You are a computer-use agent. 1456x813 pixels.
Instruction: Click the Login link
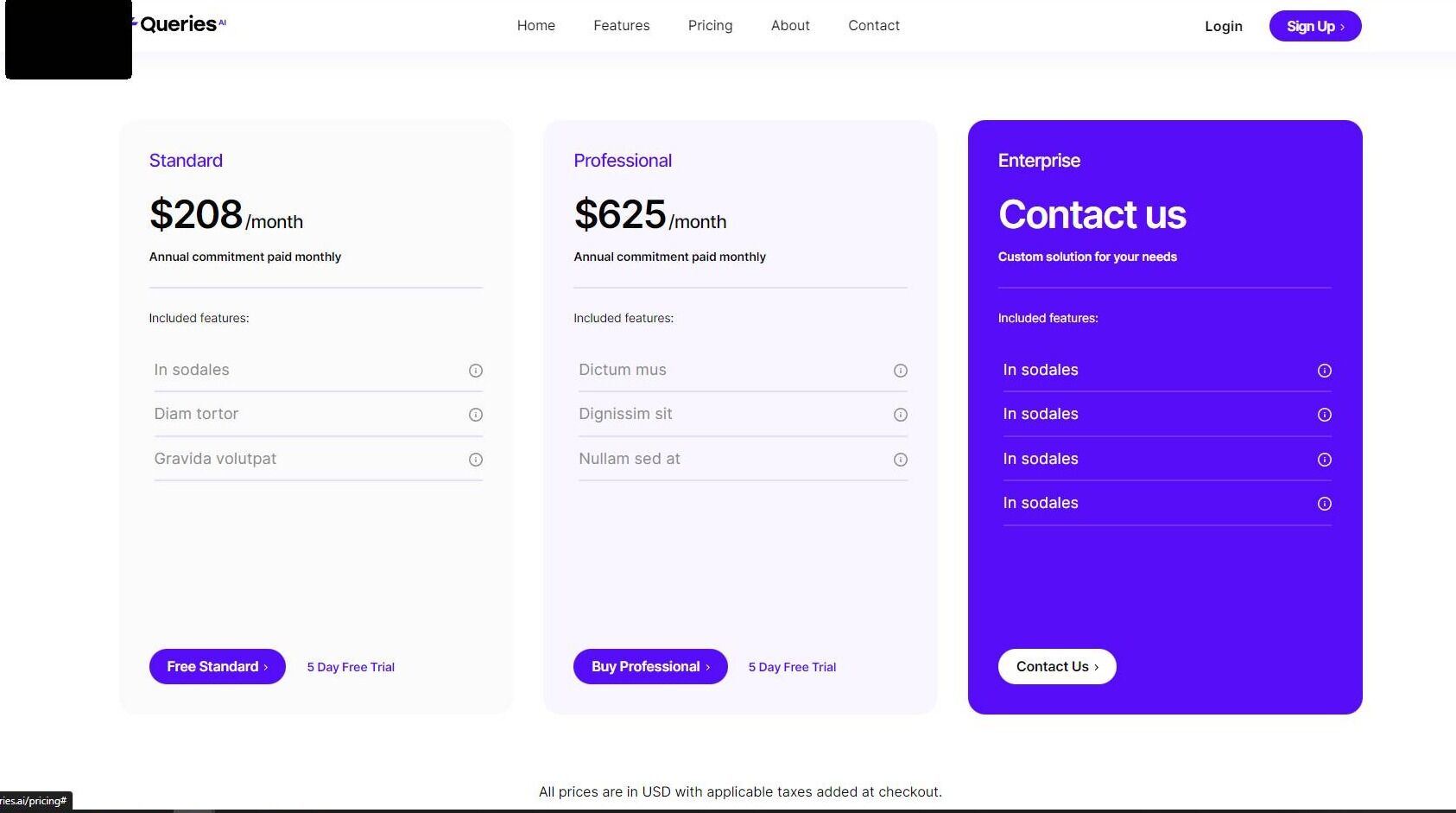1223,27
